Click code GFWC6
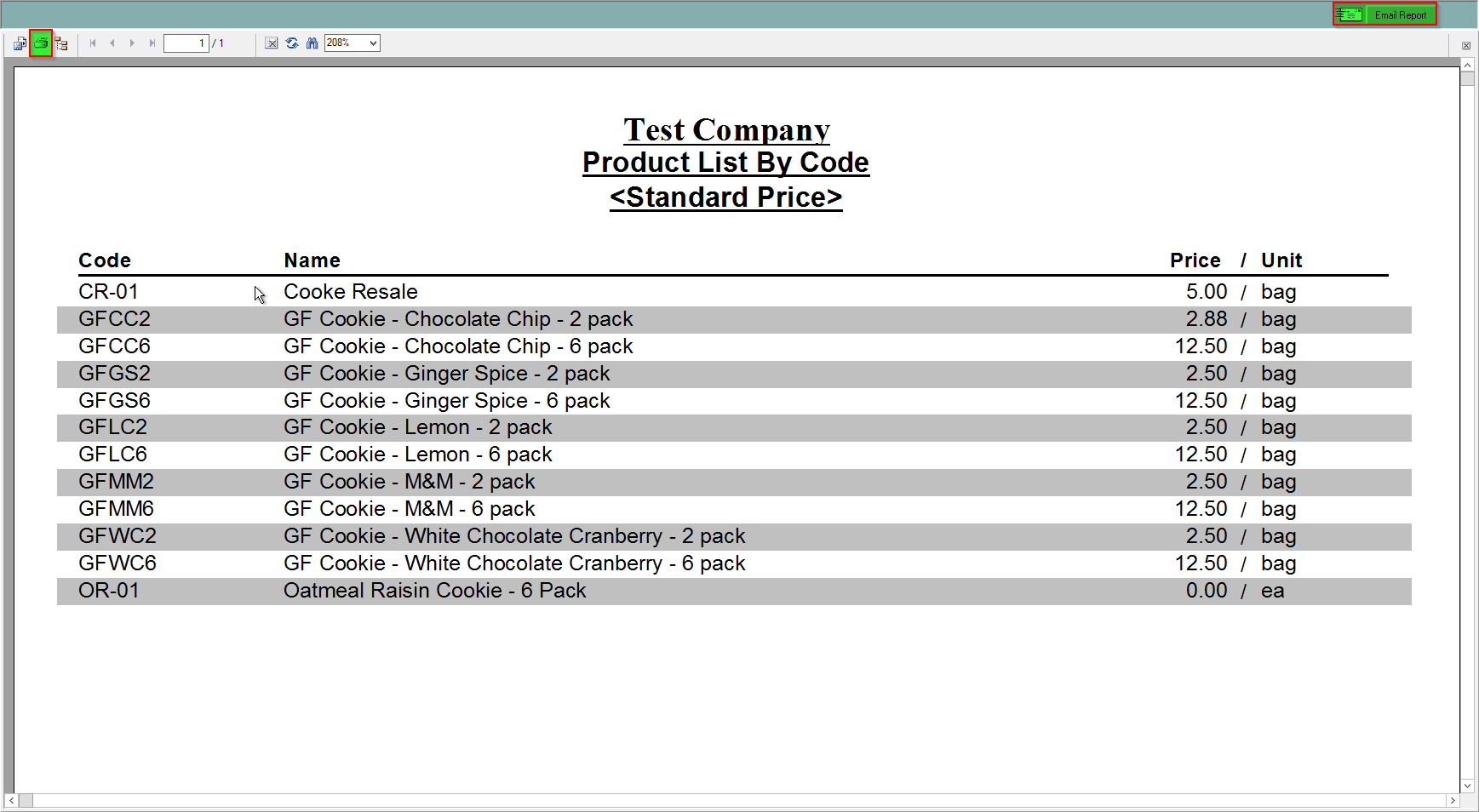 pos(118,563)
